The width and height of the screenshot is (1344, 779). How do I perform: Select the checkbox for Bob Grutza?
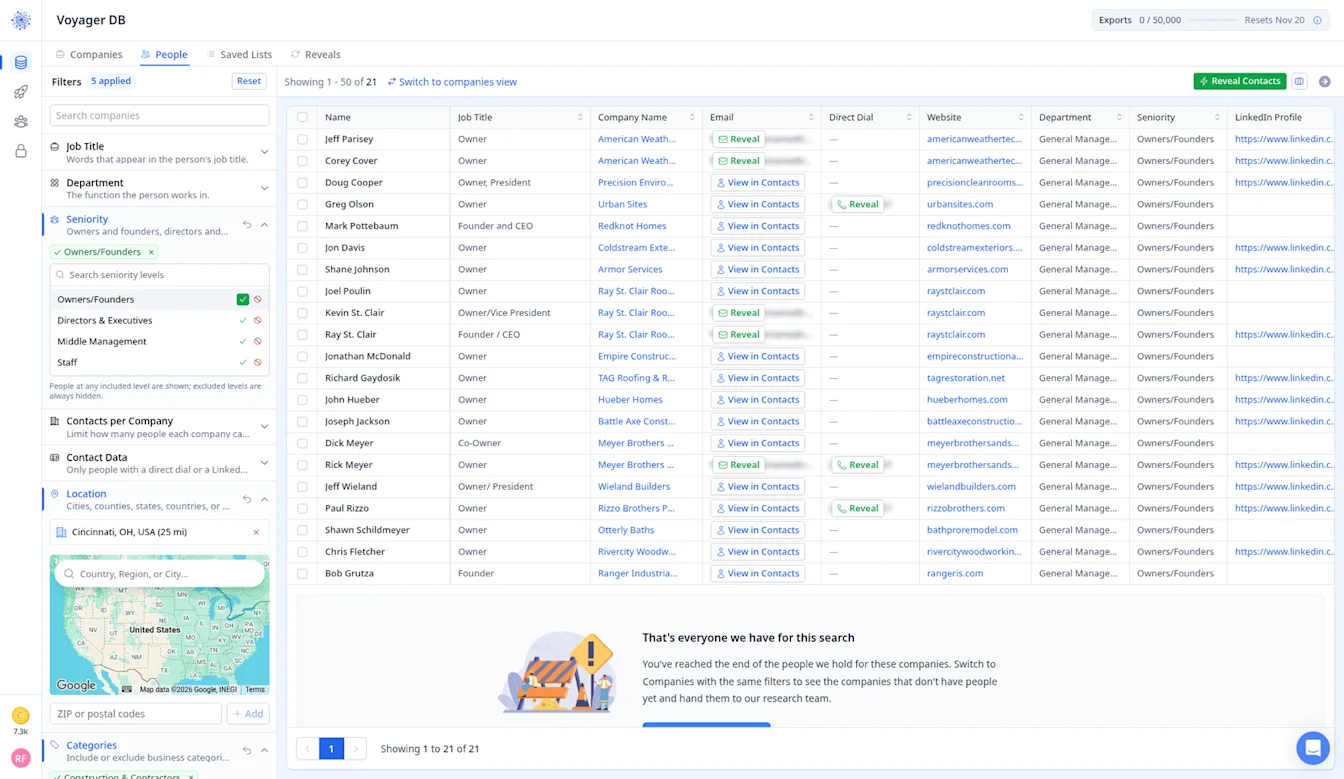pos(302,573)
